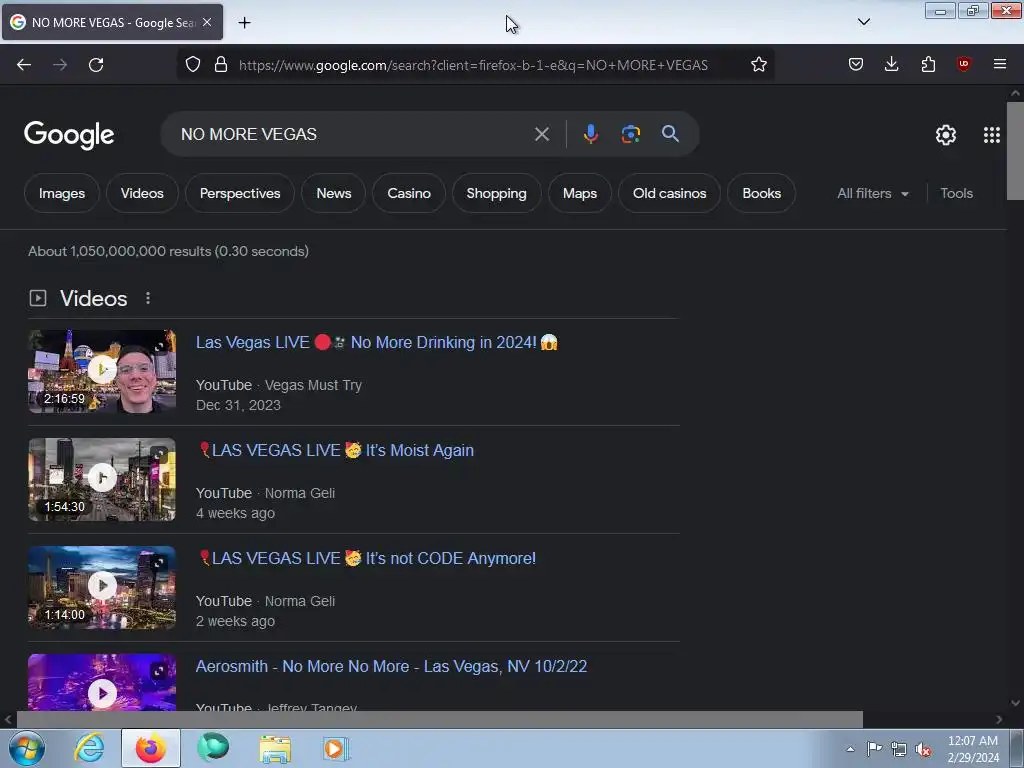Image resolution: width=1024 pixels, height=768 pixels.
Task: Open Google quick settings gear
Action: (945, 135)
